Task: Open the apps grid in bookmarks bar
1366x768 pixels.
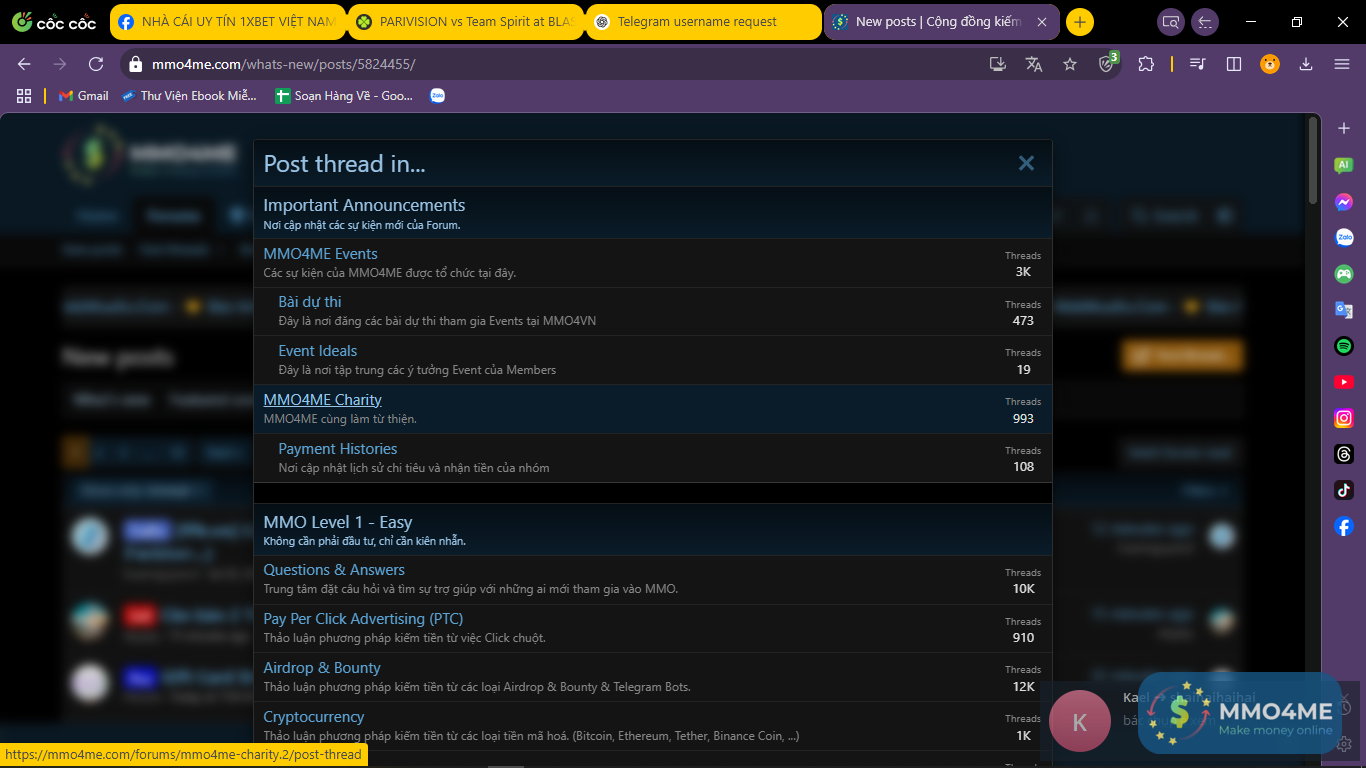Action: pos(24,96)
